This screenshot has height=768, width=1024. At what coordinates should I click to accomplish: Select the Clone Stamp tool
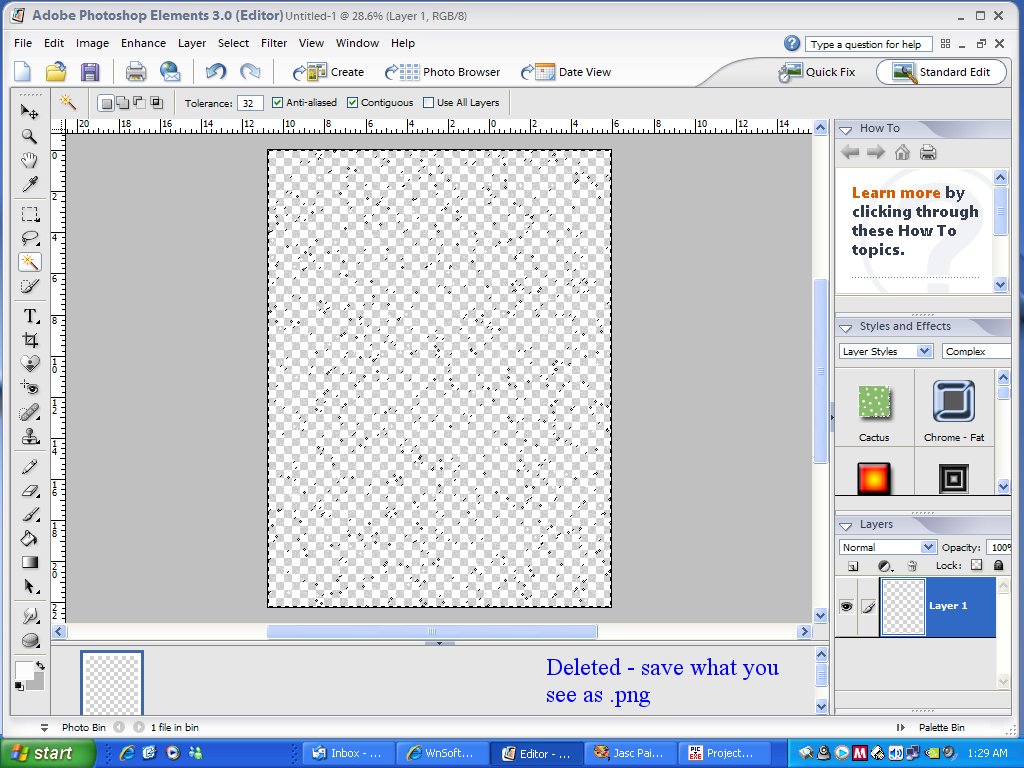tap(29, 436)
